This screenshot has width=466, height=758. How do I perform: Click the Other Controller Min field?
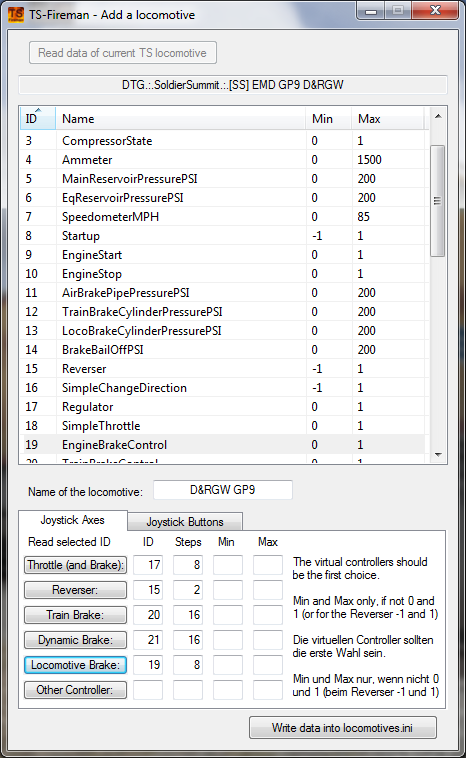click(228, 690)
